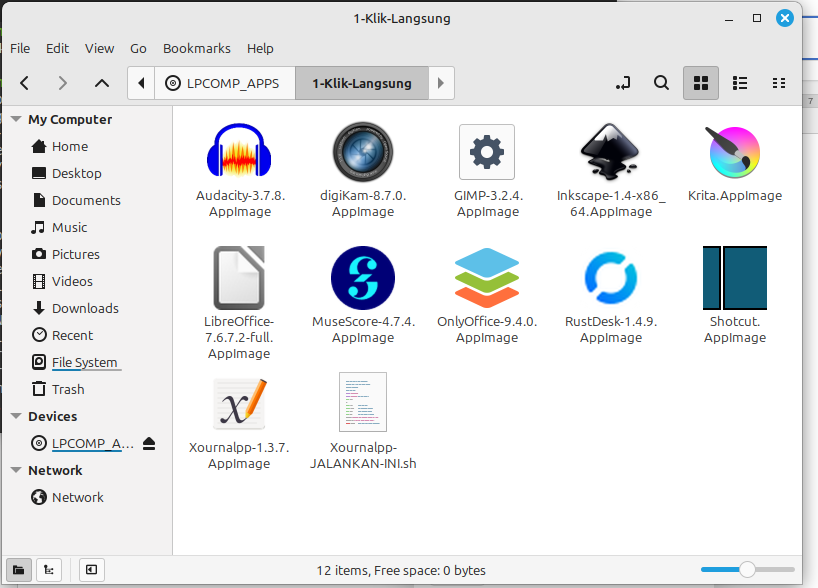Maximize the 1-Klik-Langsung window

(x=757, y=18)
